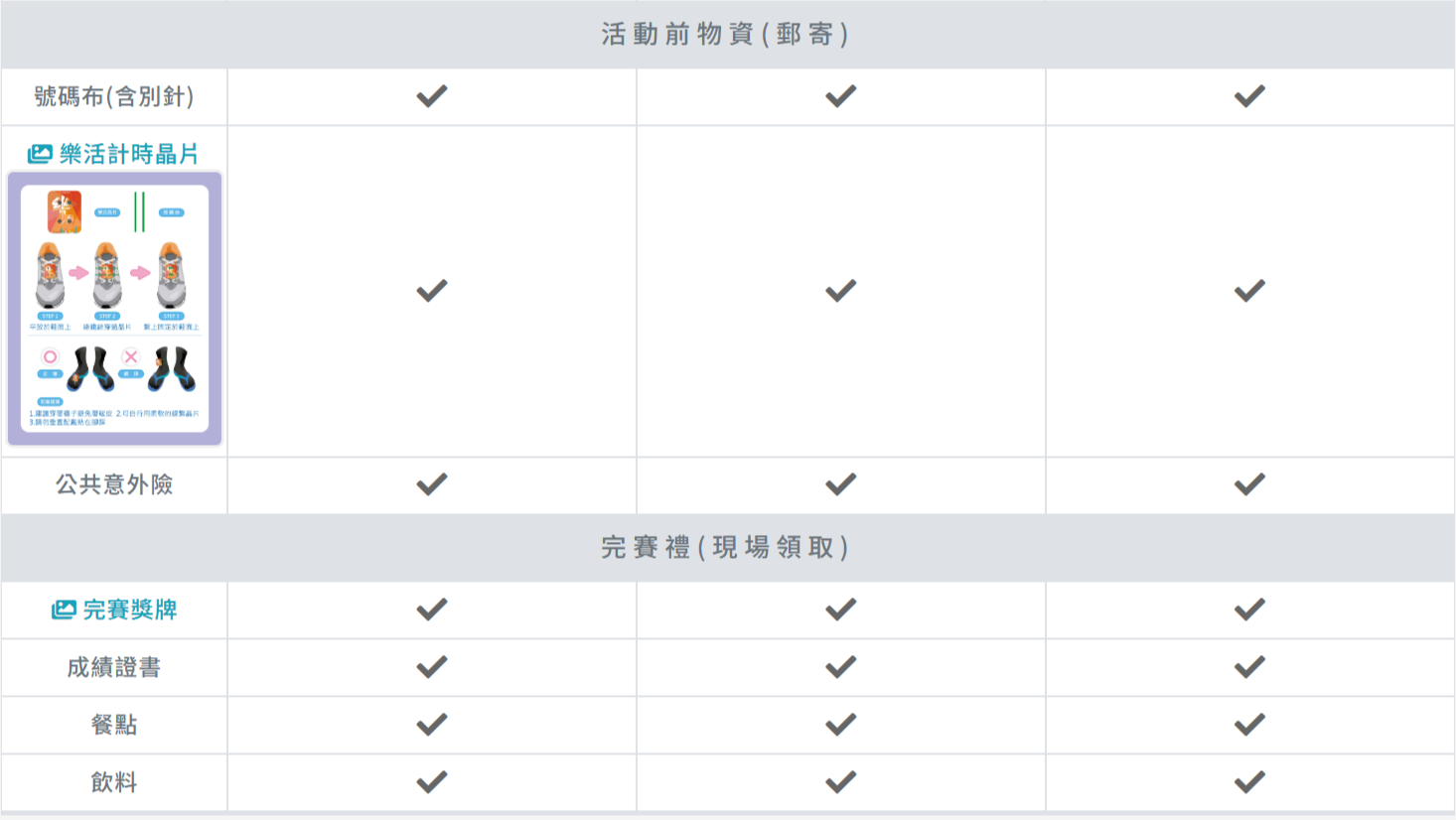Click the image icon beside 樂活計時晶片

(40, 154)
